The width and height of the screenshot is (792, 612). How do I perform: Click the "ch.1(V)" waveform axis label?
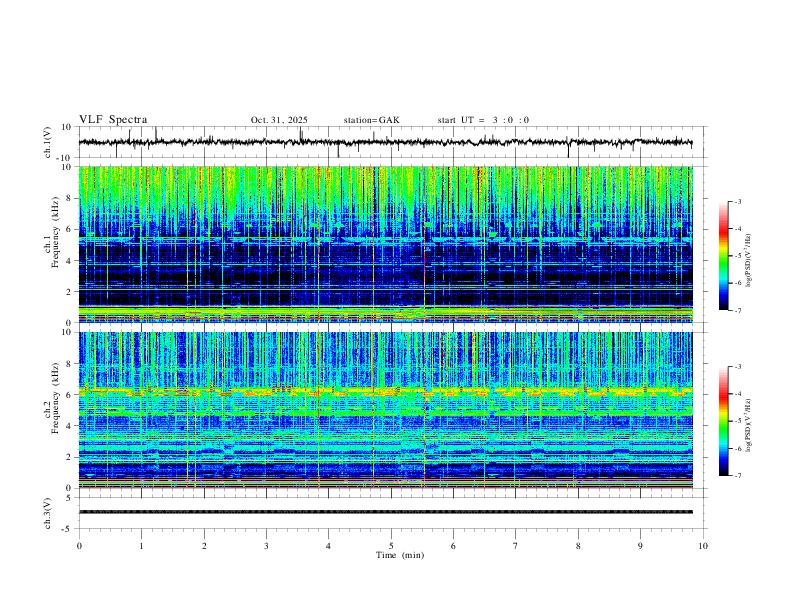click(48, 142)
